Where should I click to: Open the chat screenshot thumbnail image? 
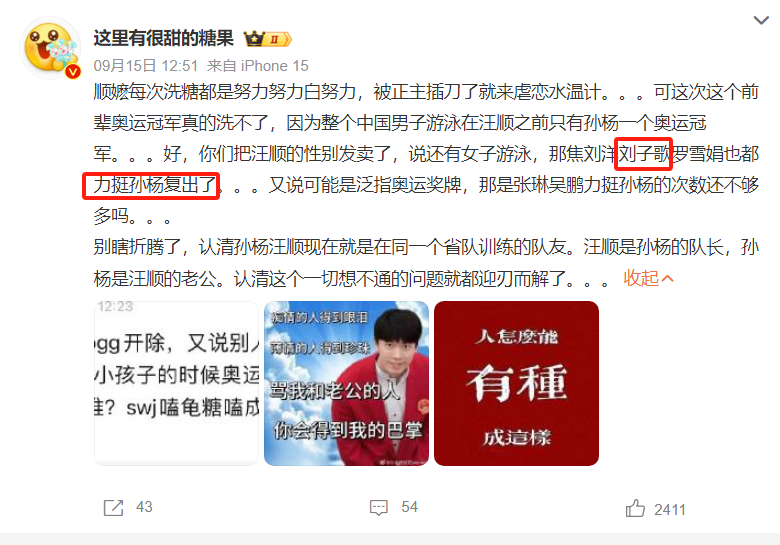tap(177, 383)
